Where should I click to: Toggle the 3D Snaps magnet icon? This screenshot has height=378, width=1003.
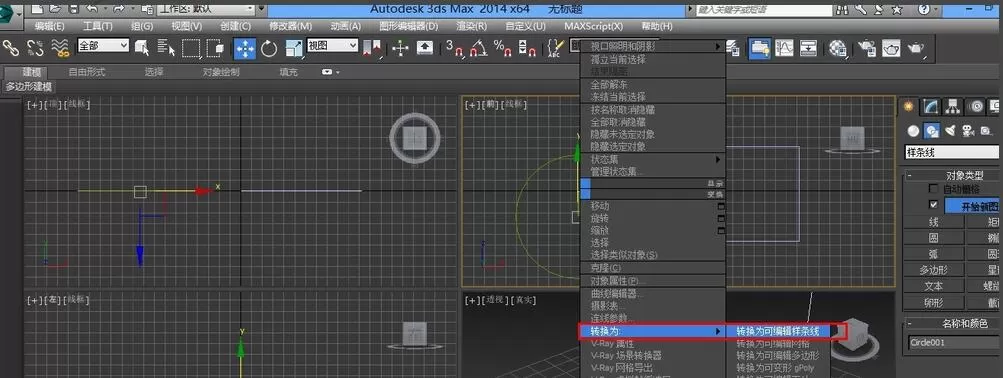454,48
